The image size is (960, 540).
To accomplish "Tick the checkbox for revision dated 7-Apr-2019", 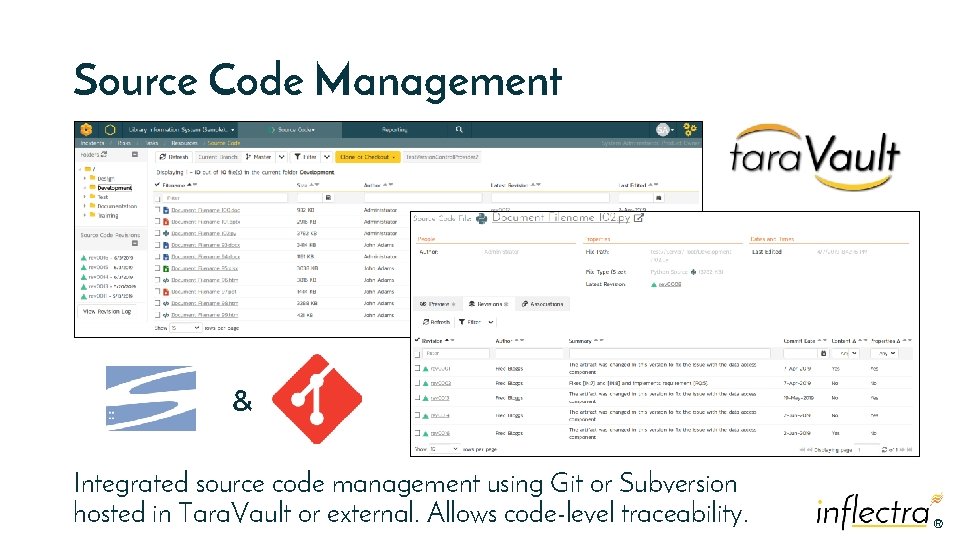I will coord(418,383).
